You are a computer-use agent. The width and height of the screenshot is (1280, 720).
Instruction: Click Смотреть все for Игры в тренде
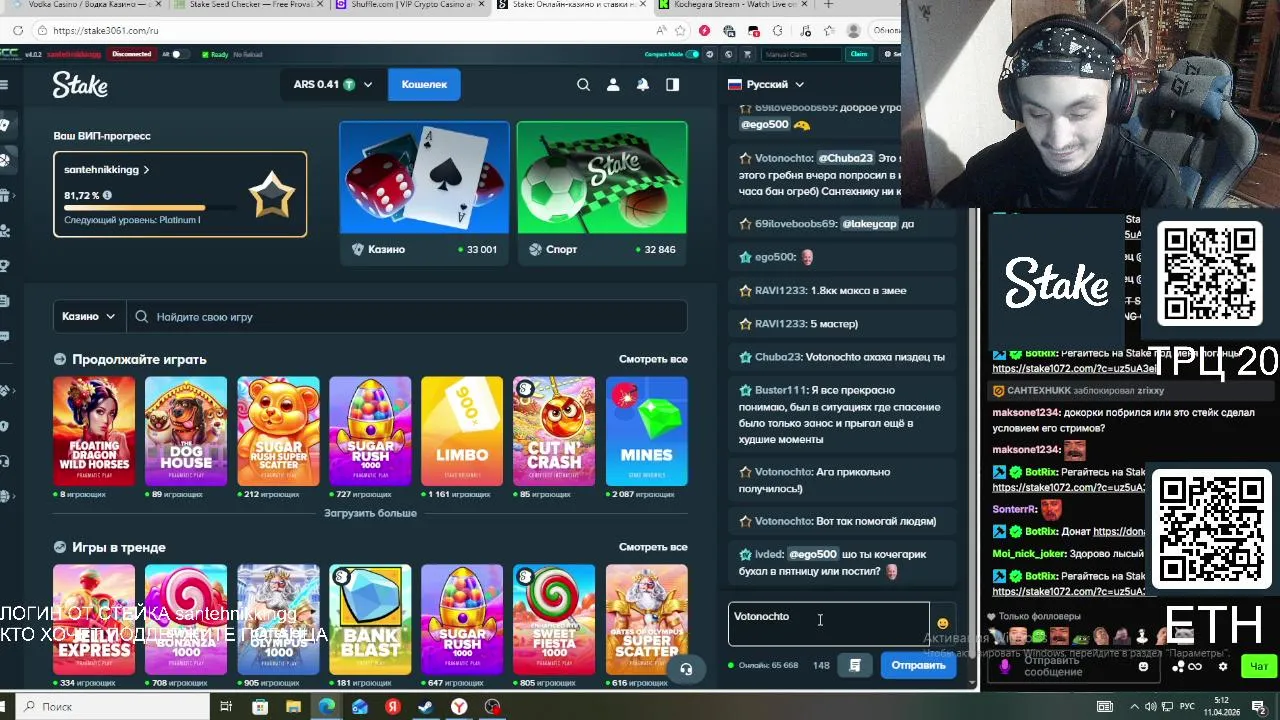(653, 547)
